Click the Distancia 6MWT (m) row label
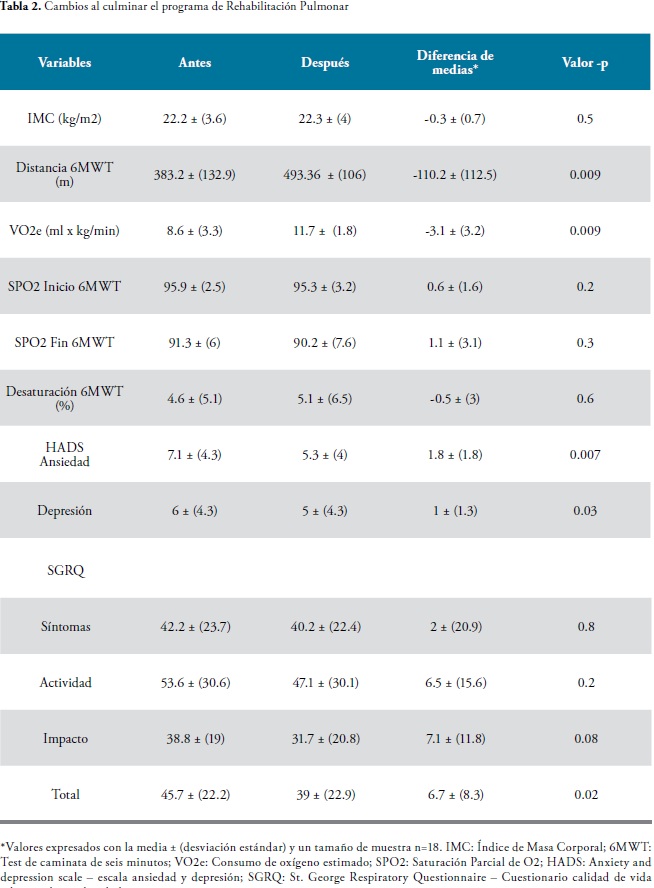 [x=65, y=174]
